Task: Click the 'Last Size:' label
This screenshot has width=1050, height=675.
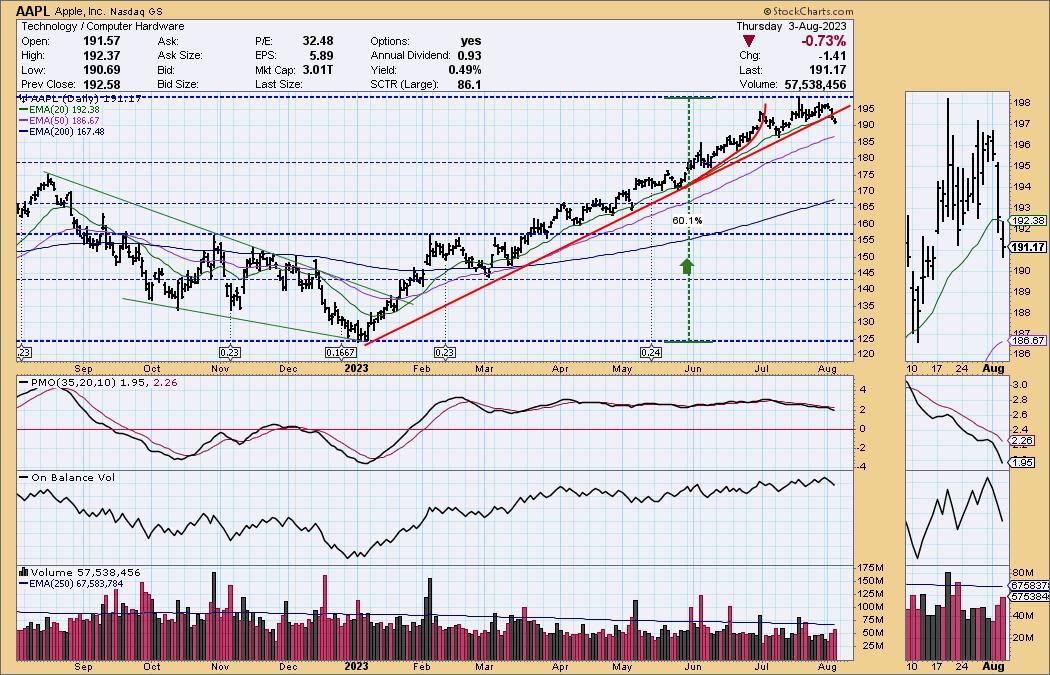Action: pyautogui.click(x=279, y=85)
